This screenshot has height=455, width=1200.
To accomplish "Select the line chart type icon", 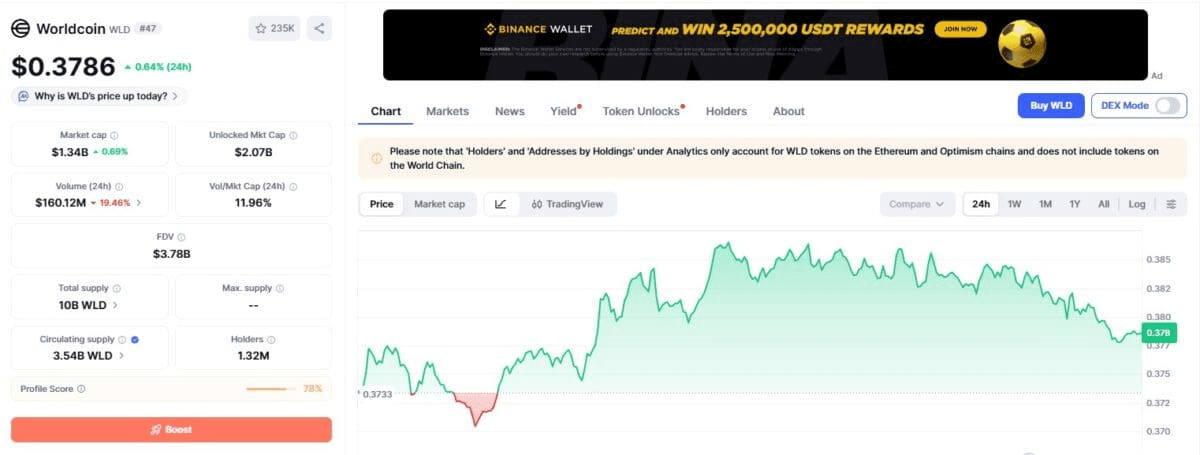I will pos(501,204).
